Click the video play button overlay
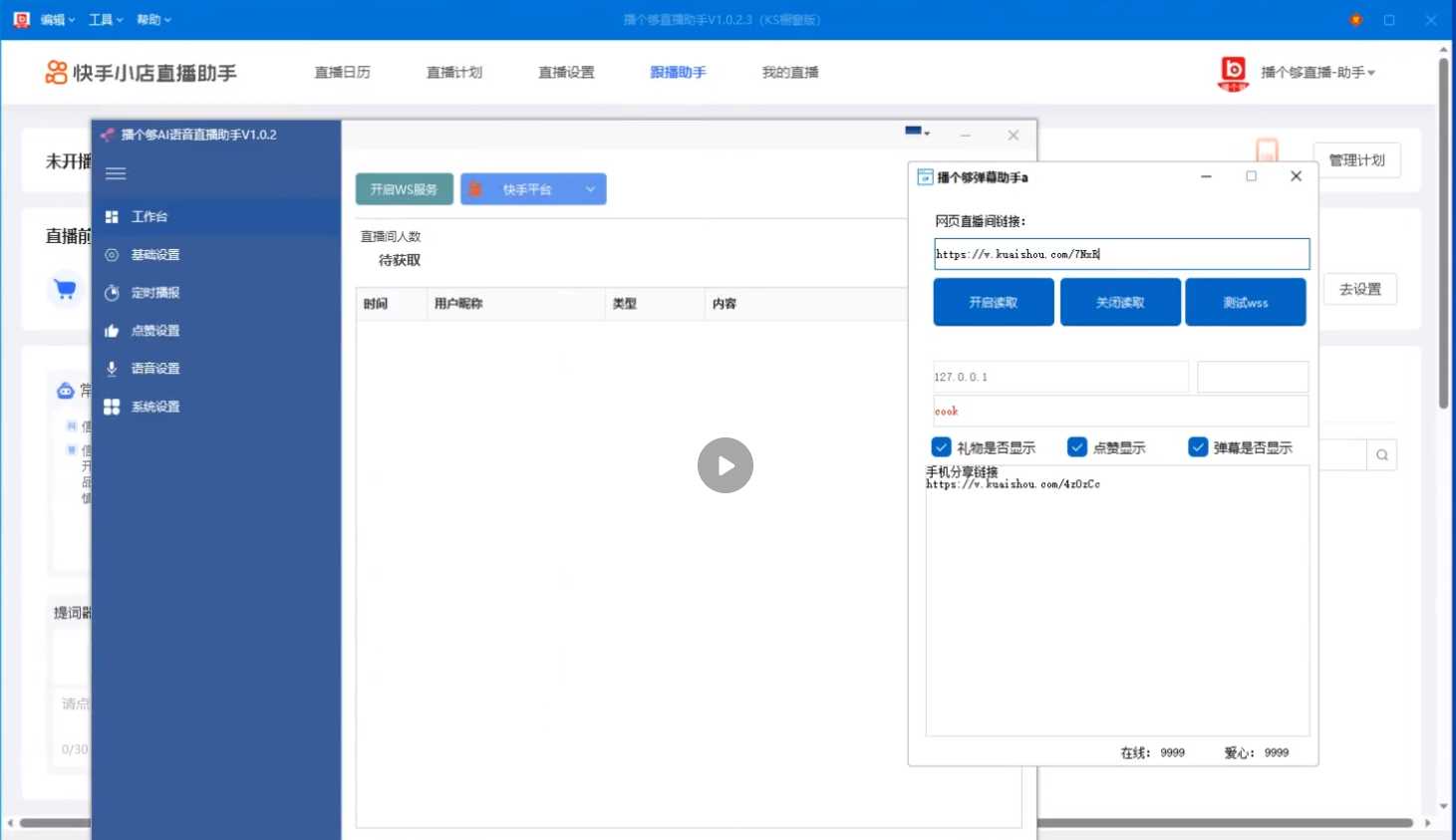The height and width of the screenshot is (840, 1456). tap(726, 465)
